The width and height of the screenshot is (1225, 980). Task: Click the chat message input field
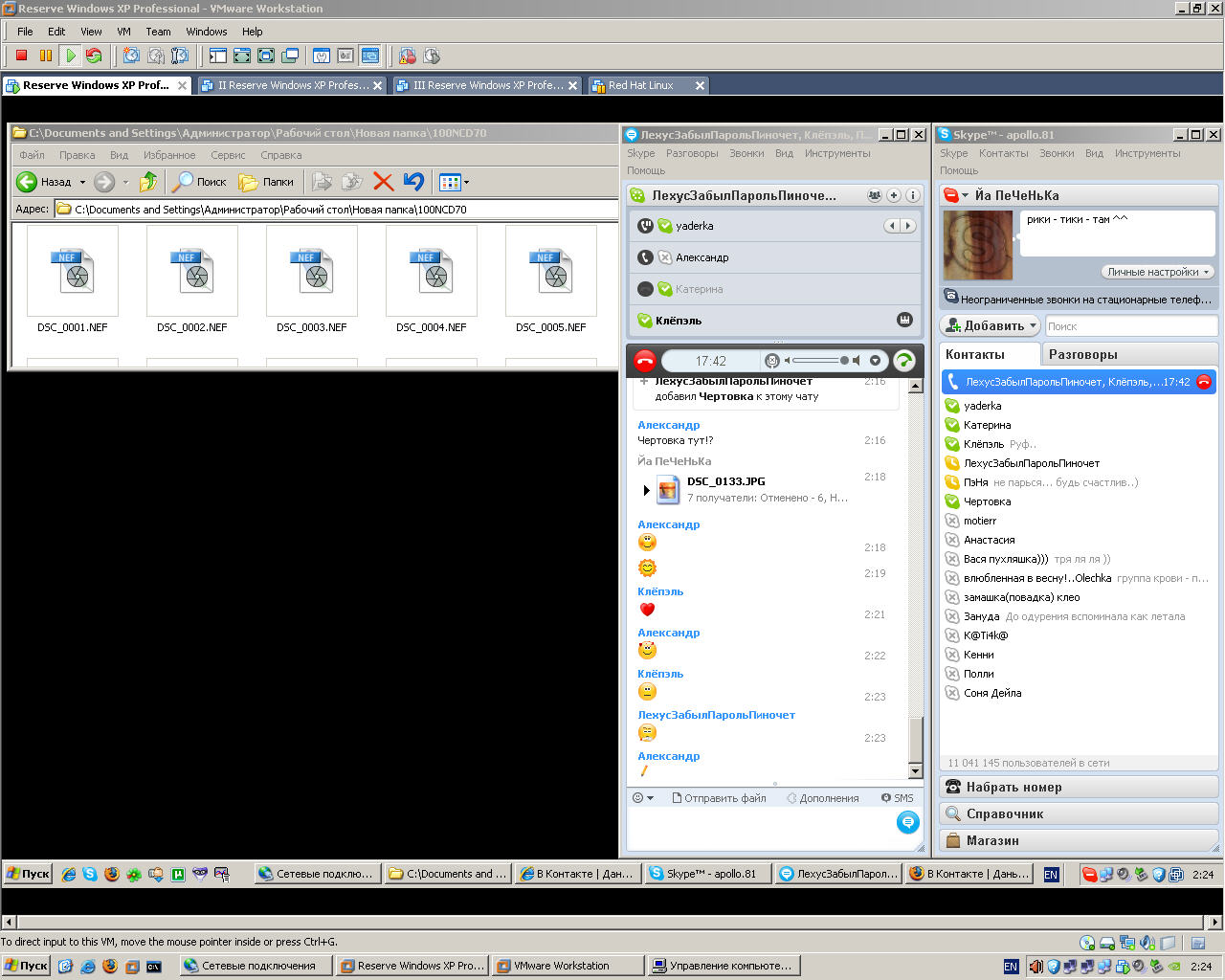[x=761, y=829]
